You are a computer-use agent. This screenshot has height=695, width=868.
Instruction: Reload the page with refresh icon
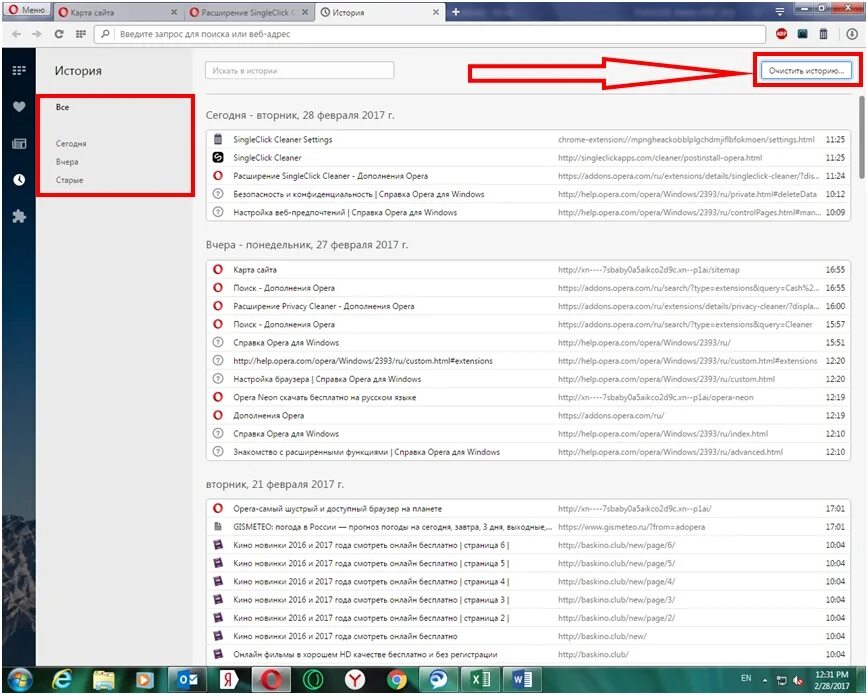pos(59,34)
